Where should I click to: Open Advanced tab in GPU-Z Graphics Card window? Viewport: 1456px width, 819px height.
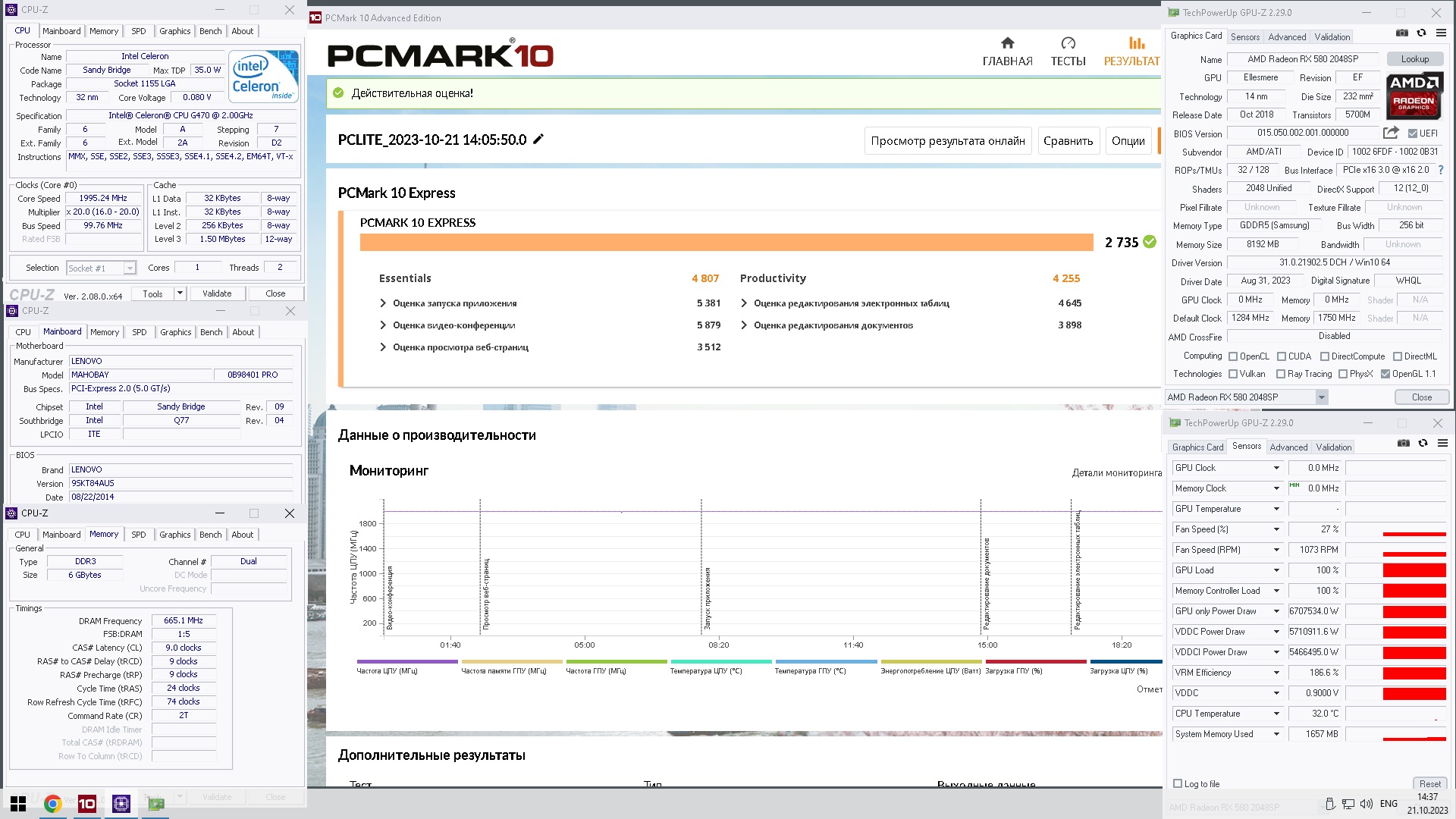click(x=1287, y=36)
